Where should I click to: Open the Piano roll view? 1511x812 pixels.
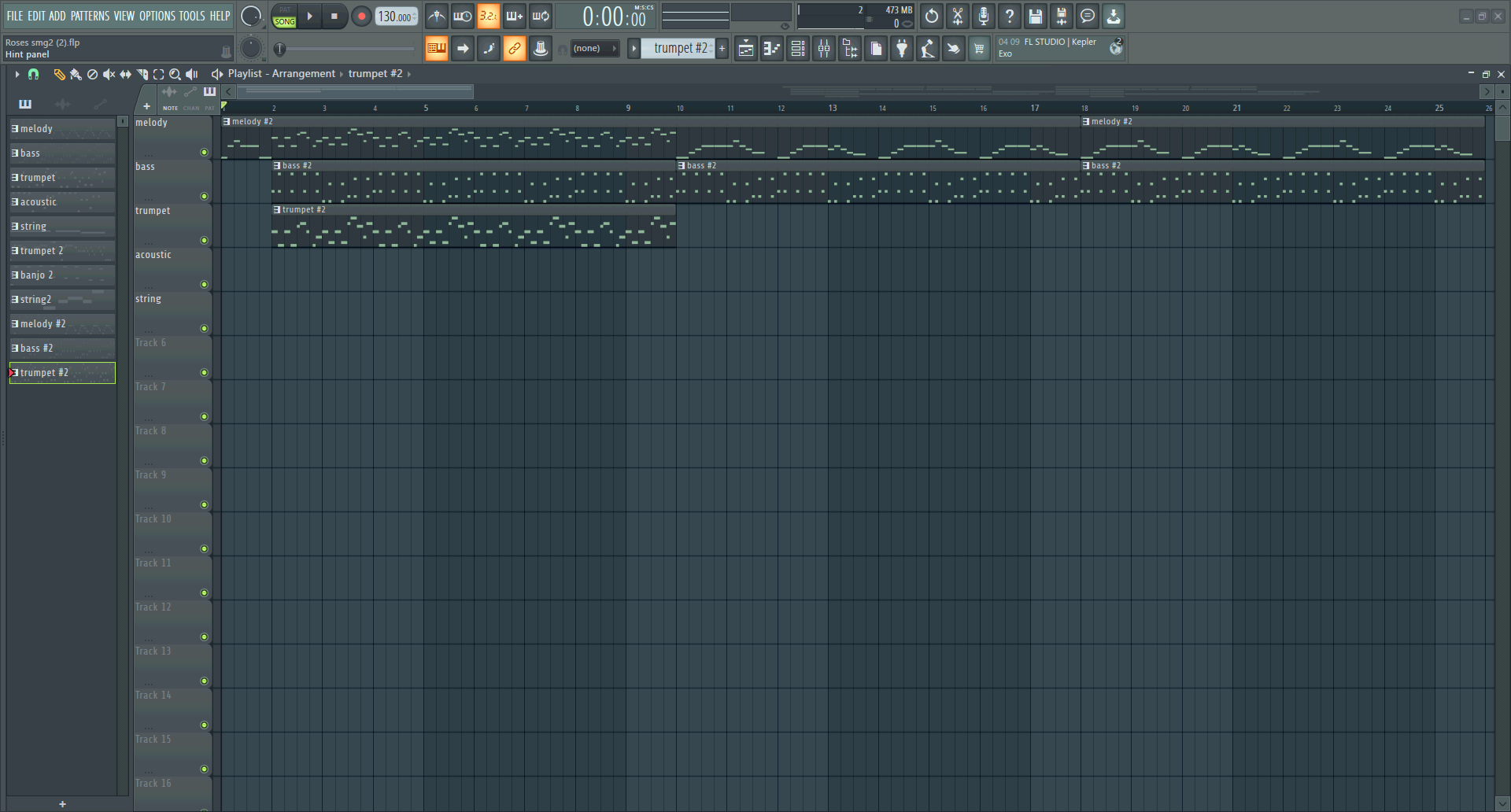coord(772,49)
